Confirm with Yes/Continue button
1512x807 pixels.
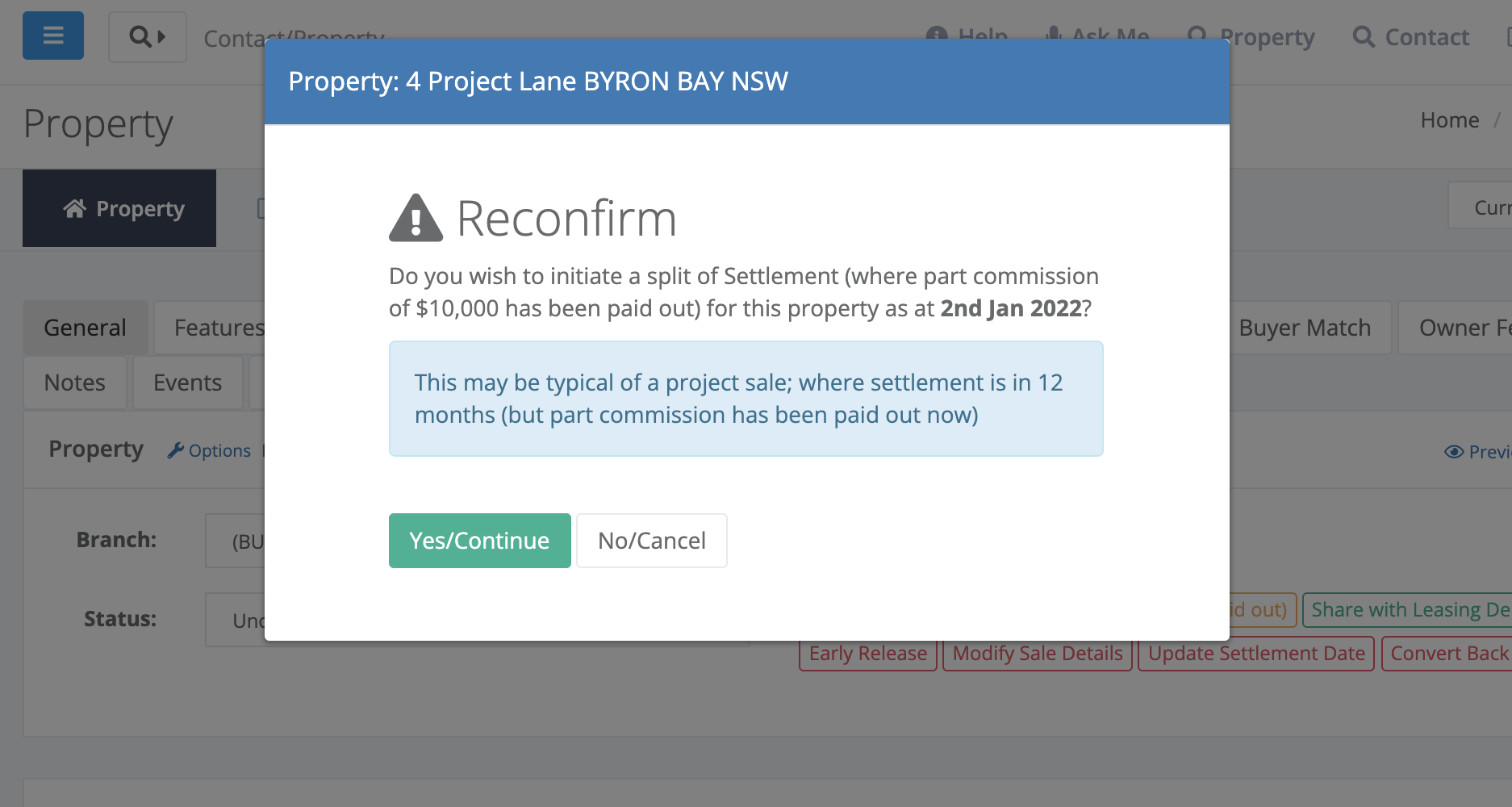[x=480, y=541]
